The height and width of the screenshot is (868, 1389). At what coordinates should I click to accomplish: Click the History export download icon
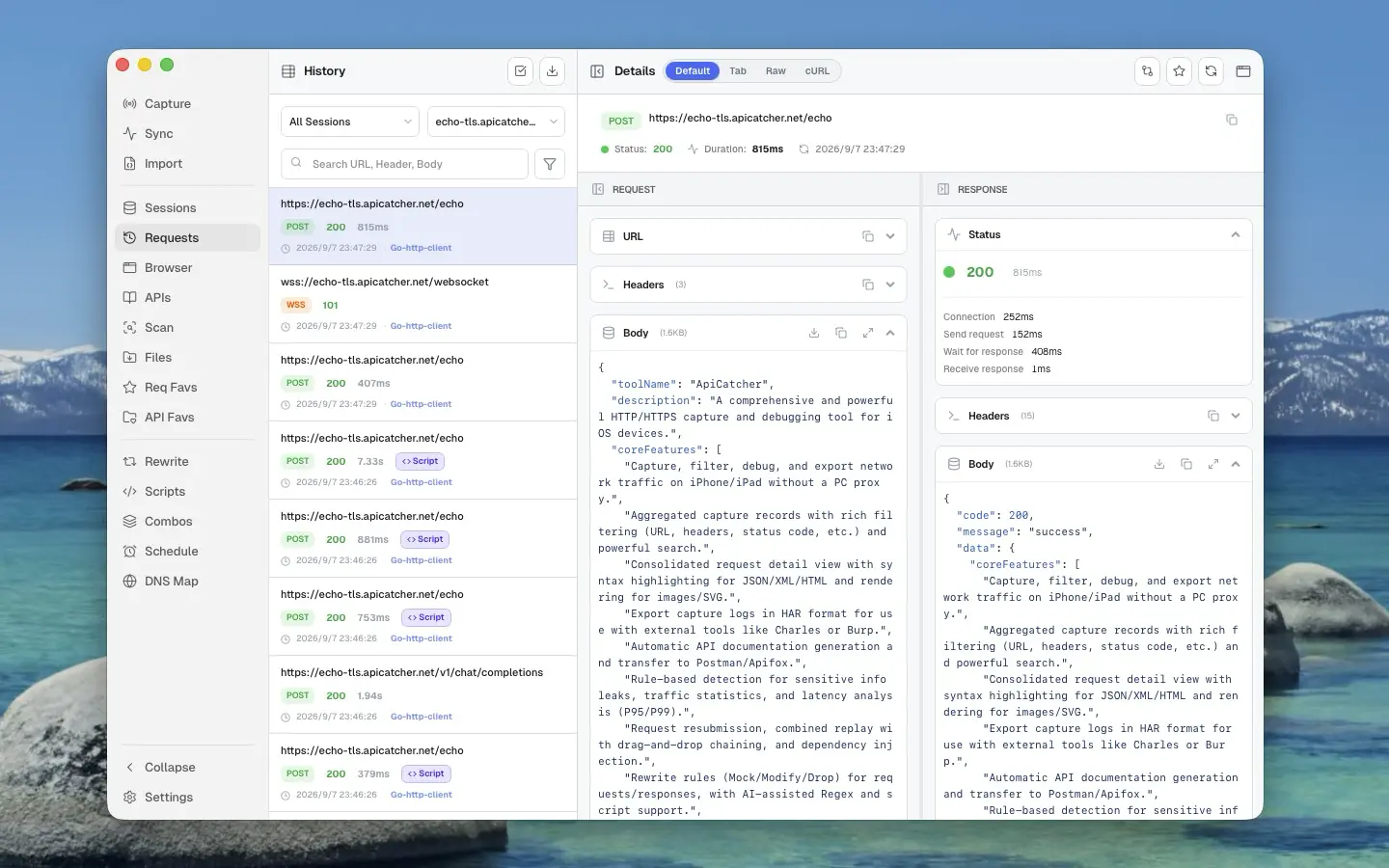[x=552, y=71]
